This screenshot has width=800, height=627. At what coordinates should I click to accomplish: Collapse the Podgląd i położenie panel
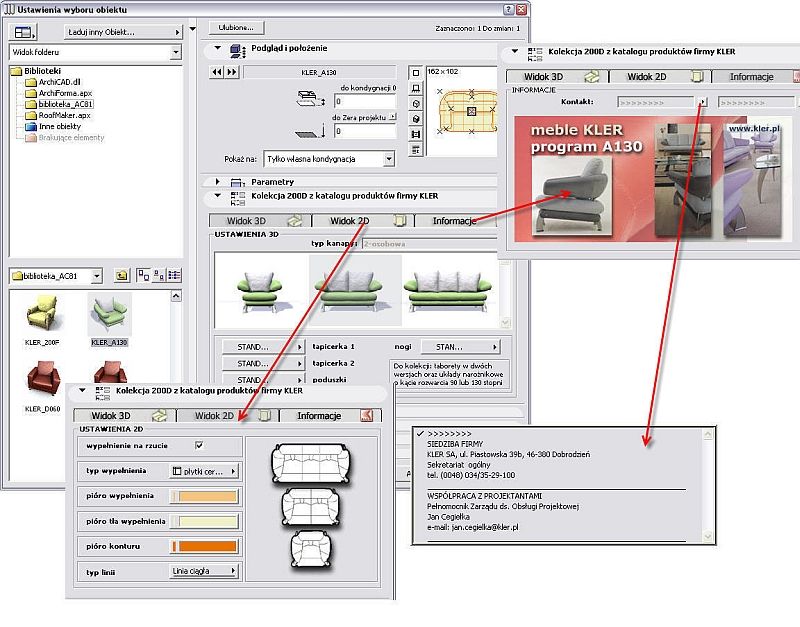click(217, 48)
